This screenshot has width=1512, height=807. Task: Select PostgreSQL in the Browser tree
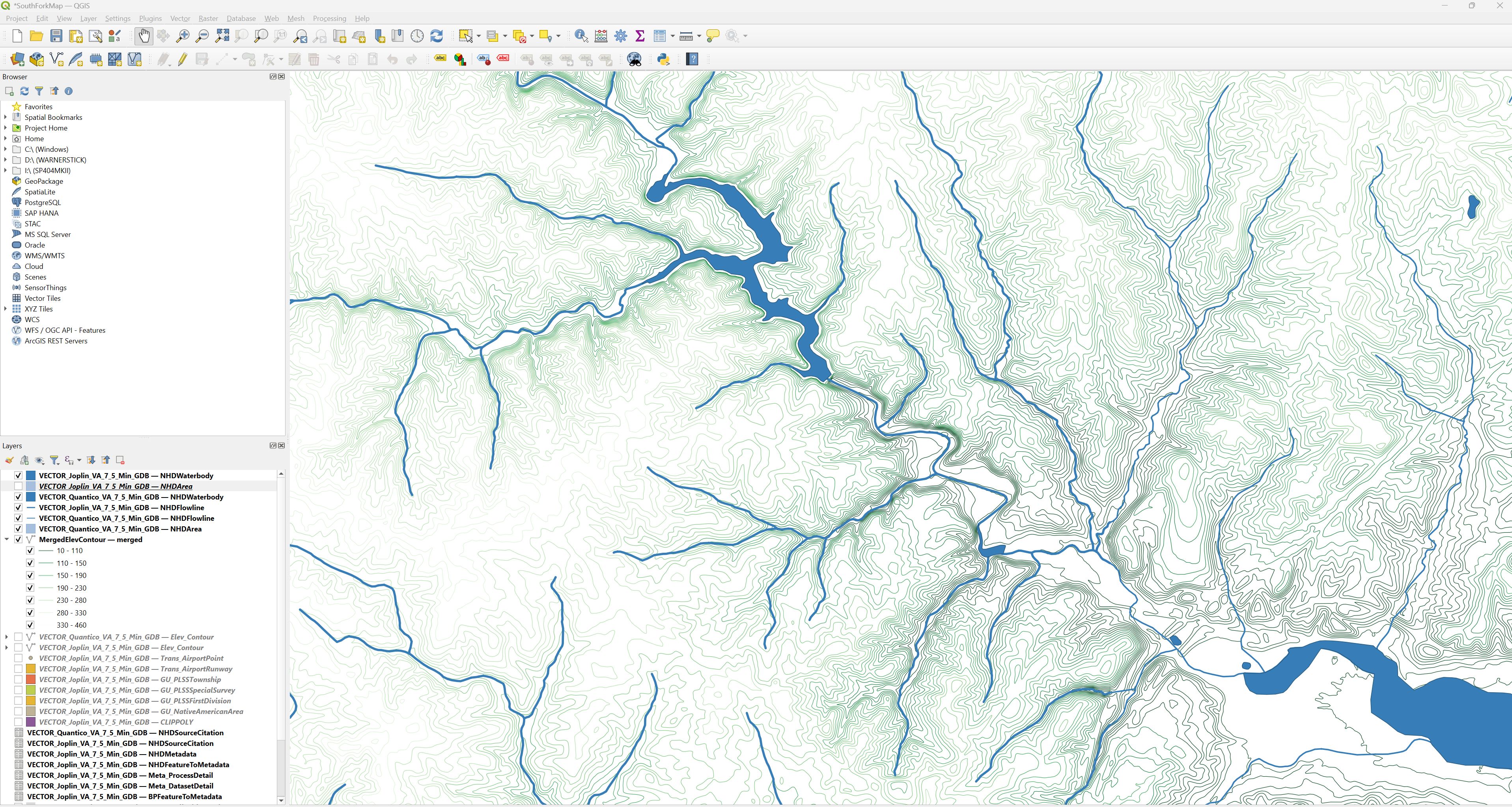tap(43, 203)
